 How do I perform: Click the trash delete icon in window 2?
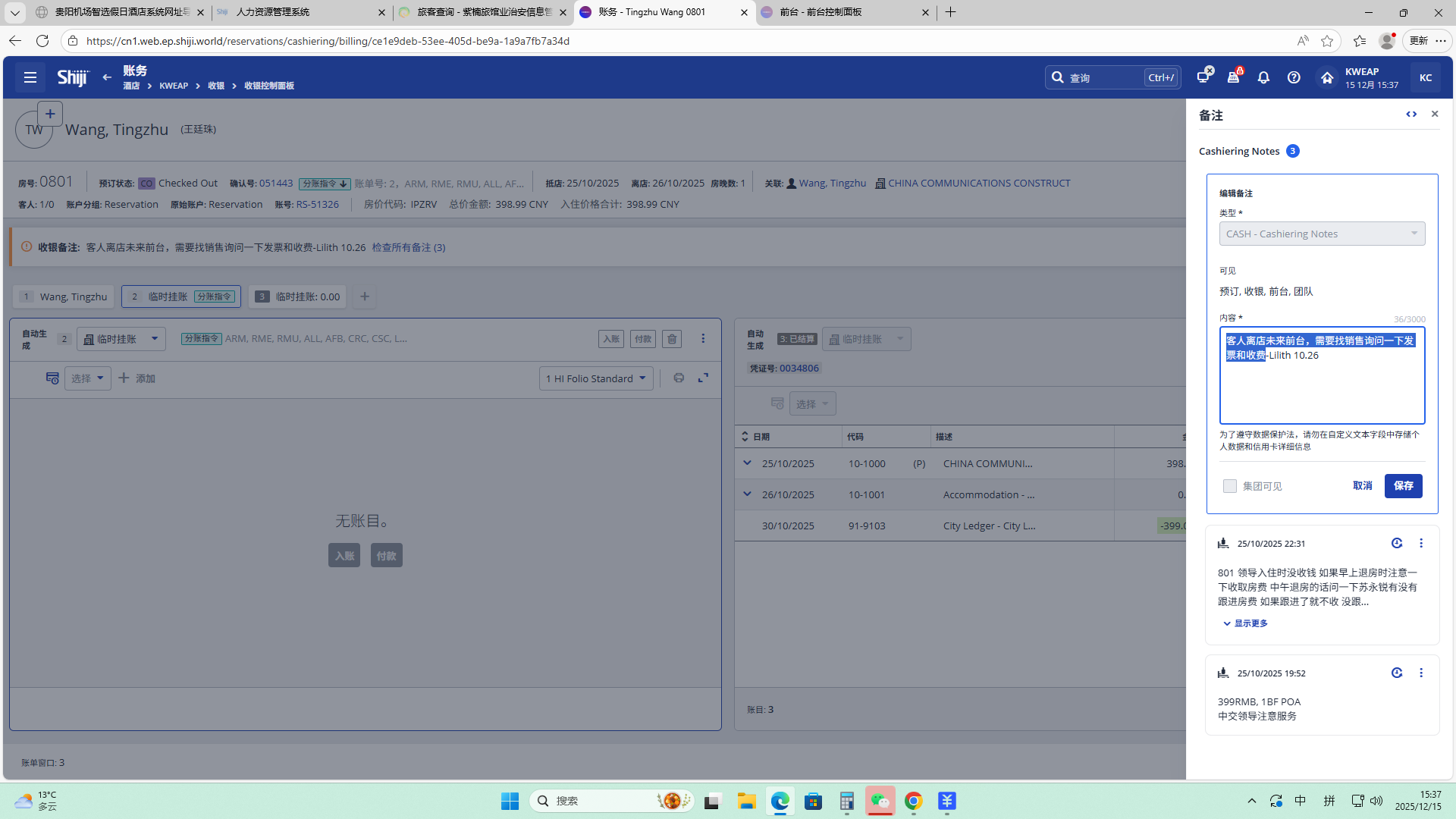[672, 339]
